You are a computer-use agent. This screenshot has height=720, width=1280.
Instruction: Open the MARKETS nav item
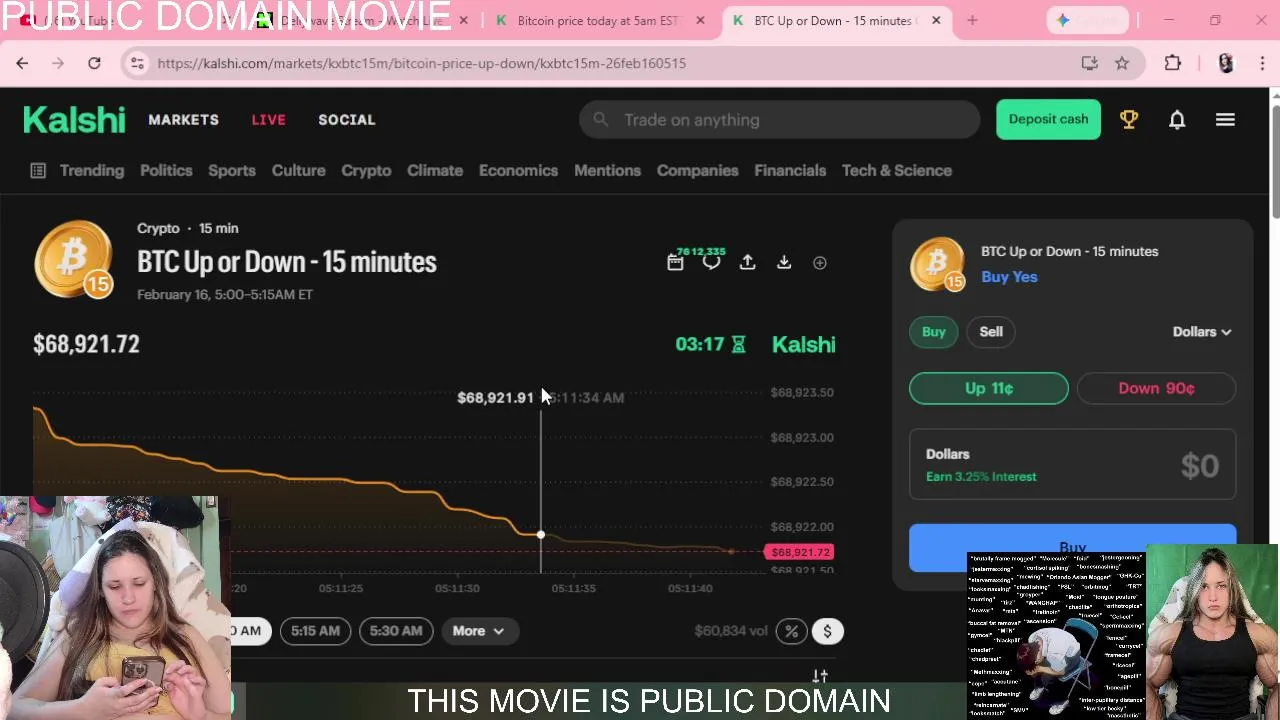[x=183, y=119]
